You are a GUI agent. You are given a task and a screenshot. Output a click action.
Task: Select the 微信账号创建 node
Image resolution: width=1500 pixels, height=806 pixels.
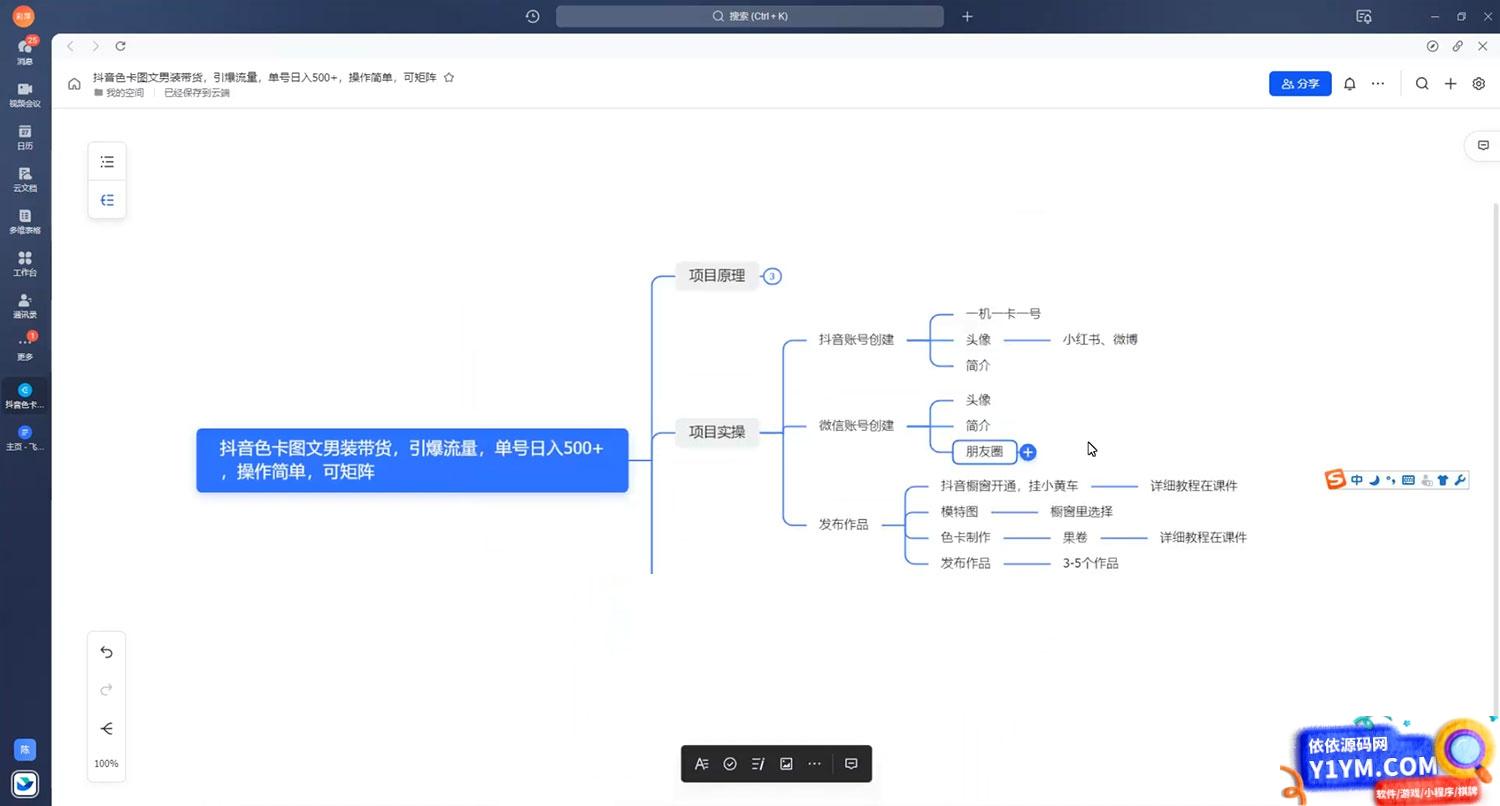click(x=856, y=426)
